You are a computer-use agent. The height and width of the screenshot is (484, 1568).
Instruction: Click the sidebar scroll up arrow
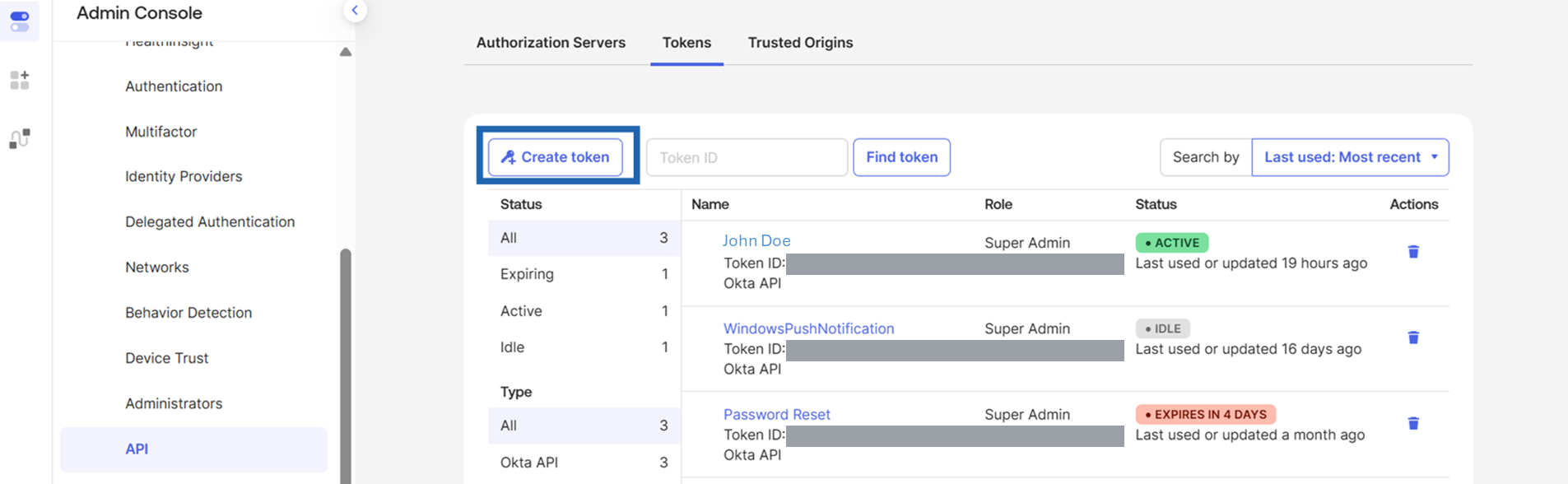[x=346, y=52]
